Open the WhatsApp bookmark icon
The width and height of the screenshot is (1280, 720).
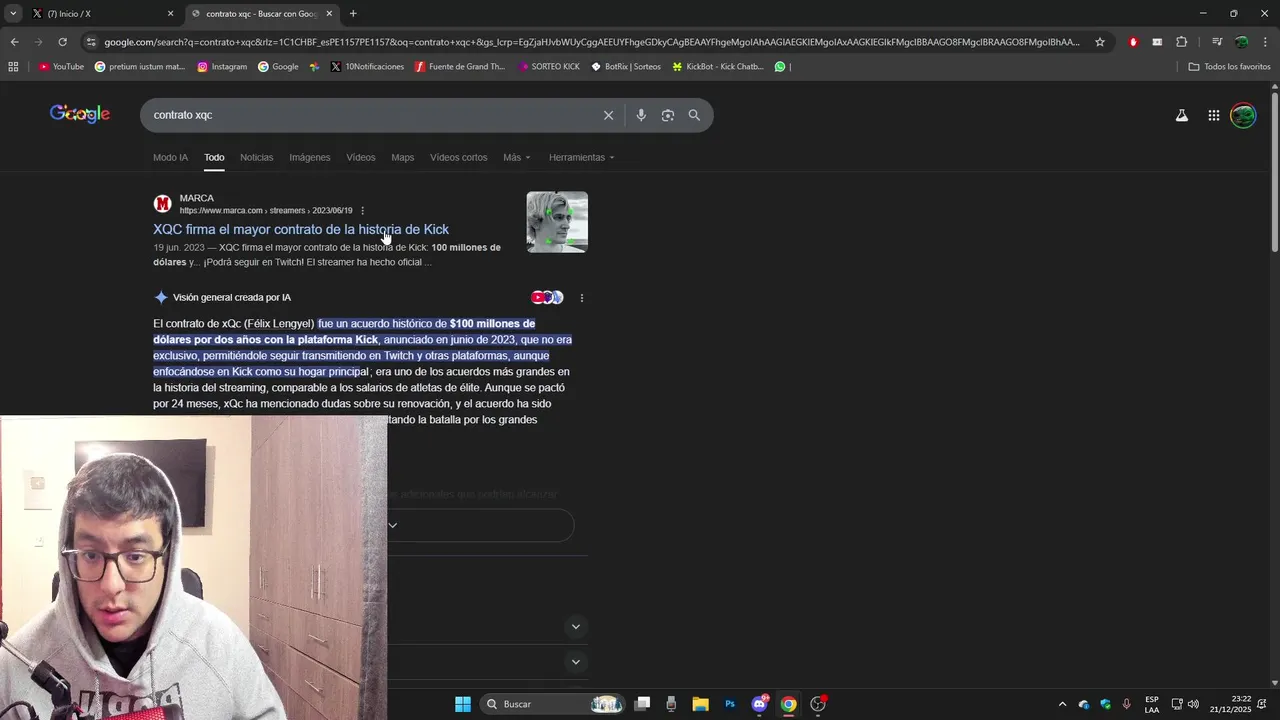[x=780, y=67]
